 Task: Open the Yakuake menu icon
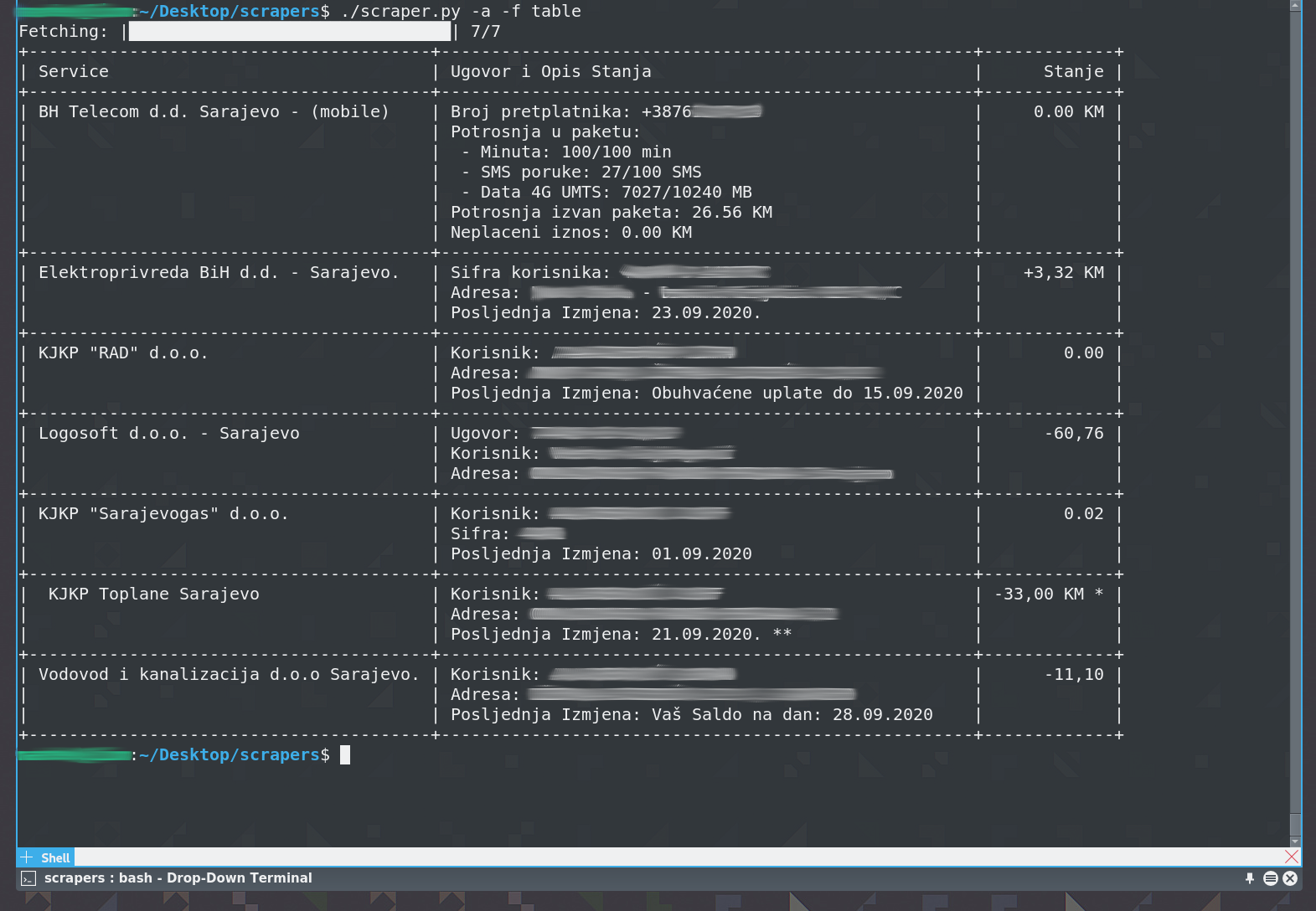click(x=1271, y=878)
